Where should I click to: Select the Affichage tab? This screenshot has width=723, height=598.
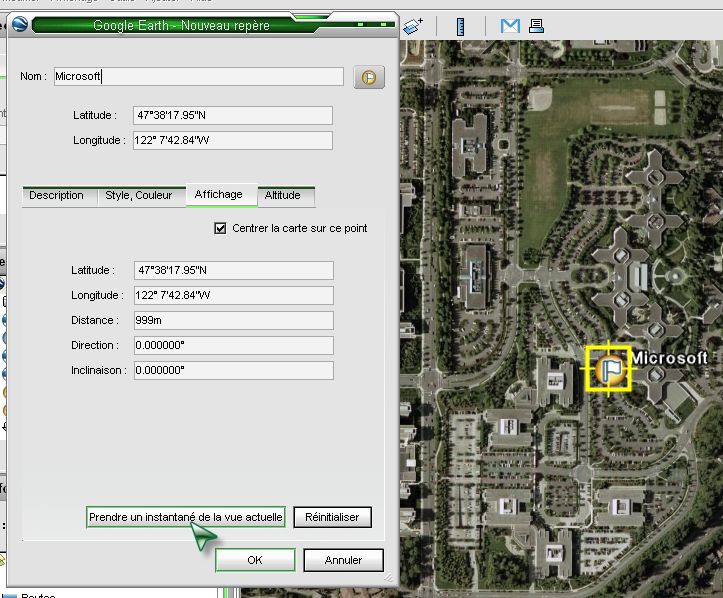pos(219,195)
